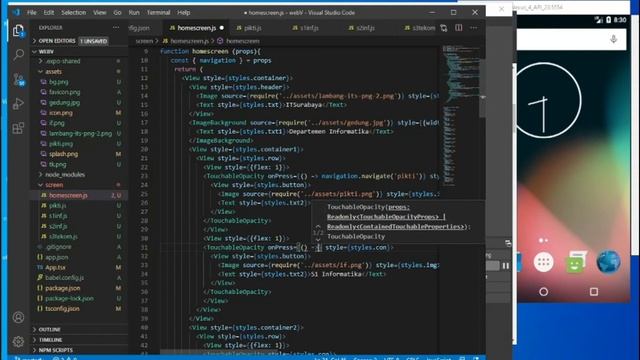The width and height of the screenshot is (640, 360).
Task: Open babel.config.js in the explorer
Action: pos(64,278)
